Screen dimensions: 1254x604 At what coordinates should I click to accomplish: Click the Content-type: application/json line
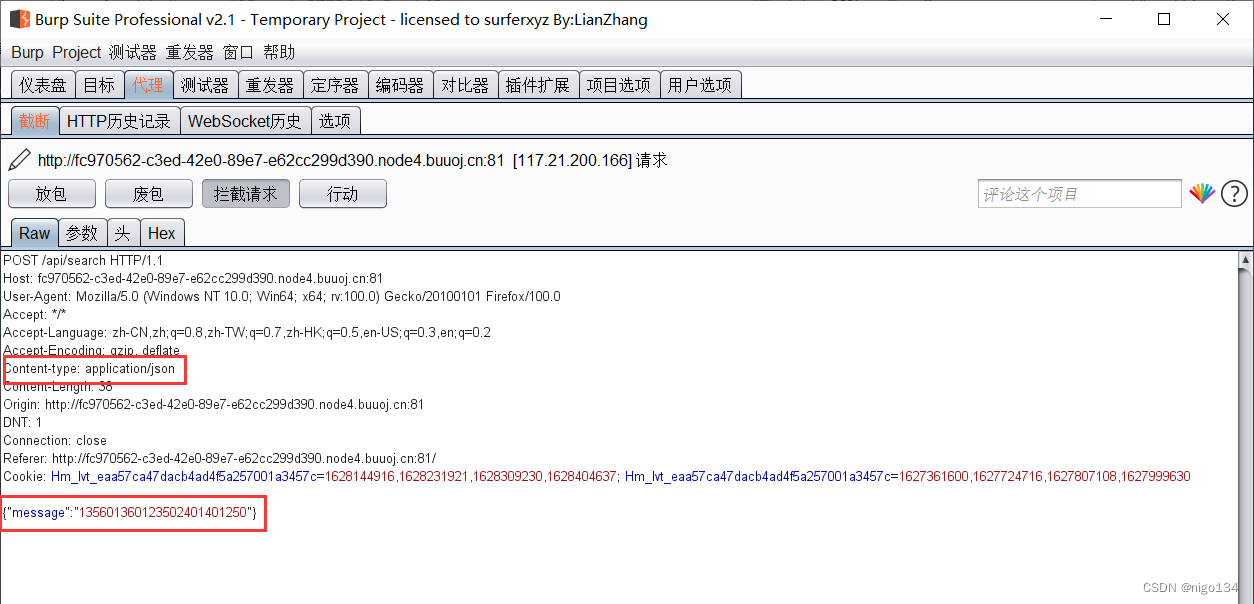coord(89,368)
